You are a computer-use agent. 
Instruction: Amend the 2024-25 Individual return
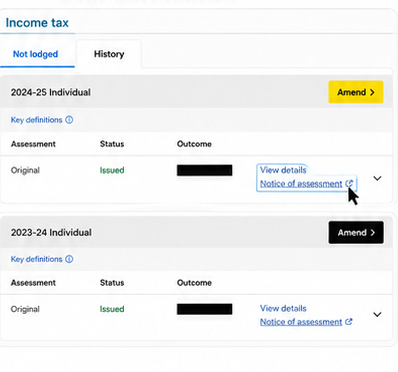356,92
